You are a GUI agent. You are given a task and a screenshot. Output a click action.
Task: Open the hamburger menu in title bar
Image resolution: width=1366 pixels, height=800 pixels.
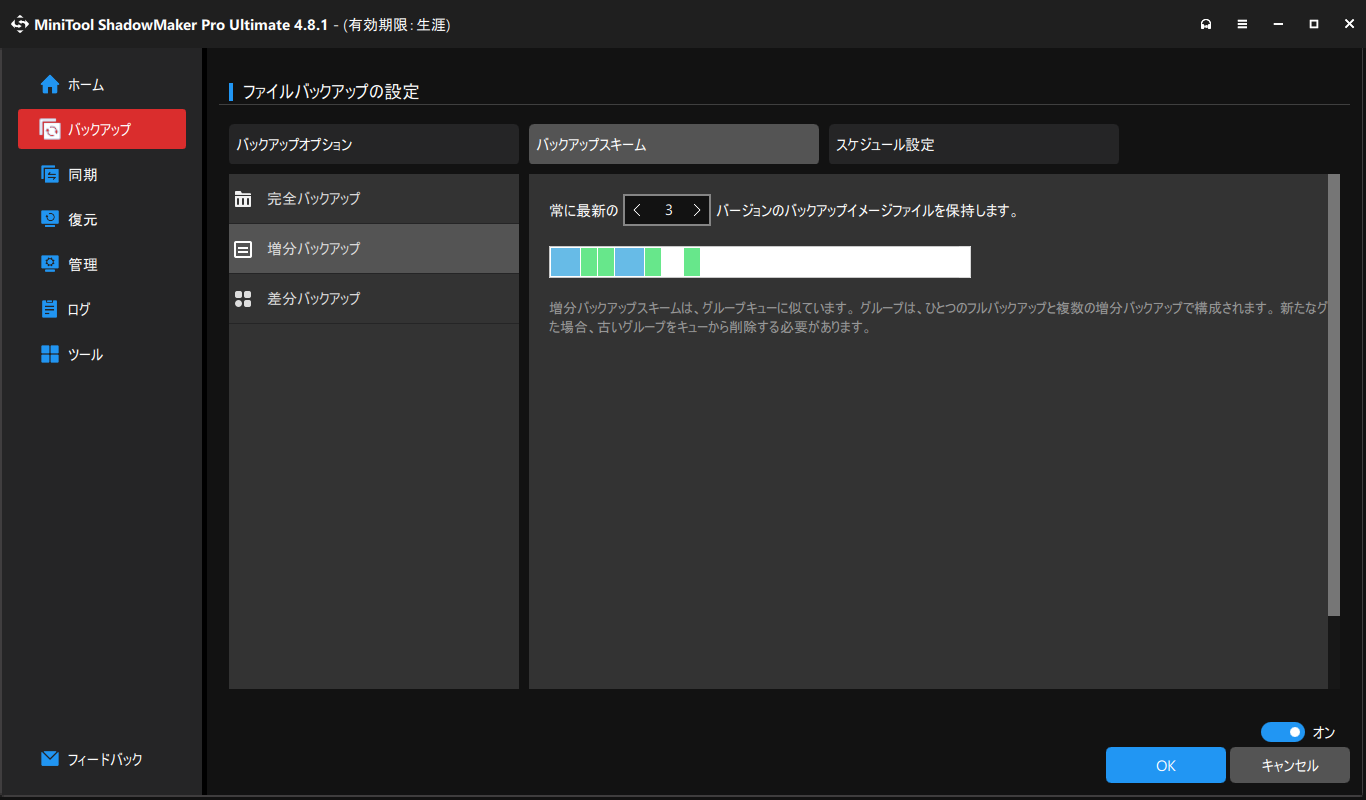(1242, 24)
